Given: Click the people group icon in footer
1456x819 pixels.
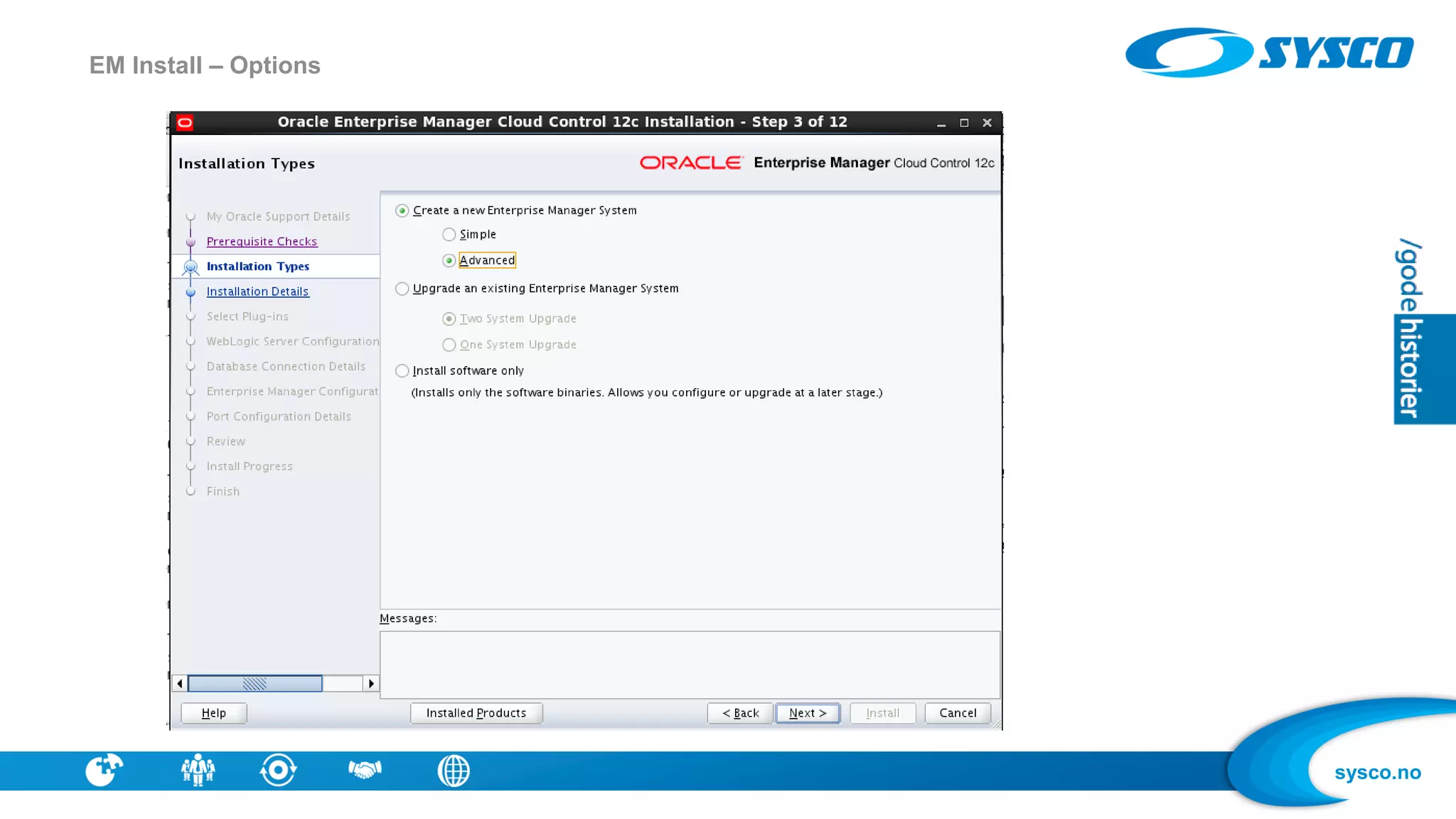Looking at the screenshot, I should [198, 770].
